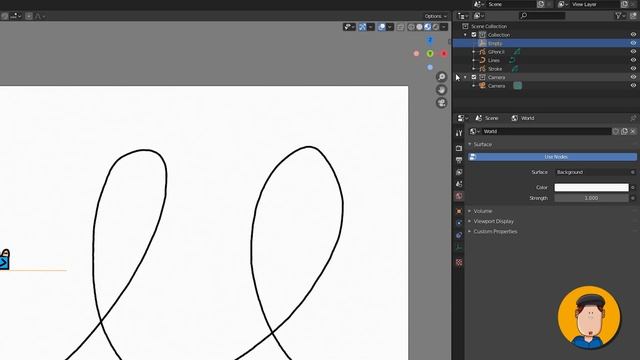
Task: Hide the Collection with its eye icon
Action: point(633,35)
